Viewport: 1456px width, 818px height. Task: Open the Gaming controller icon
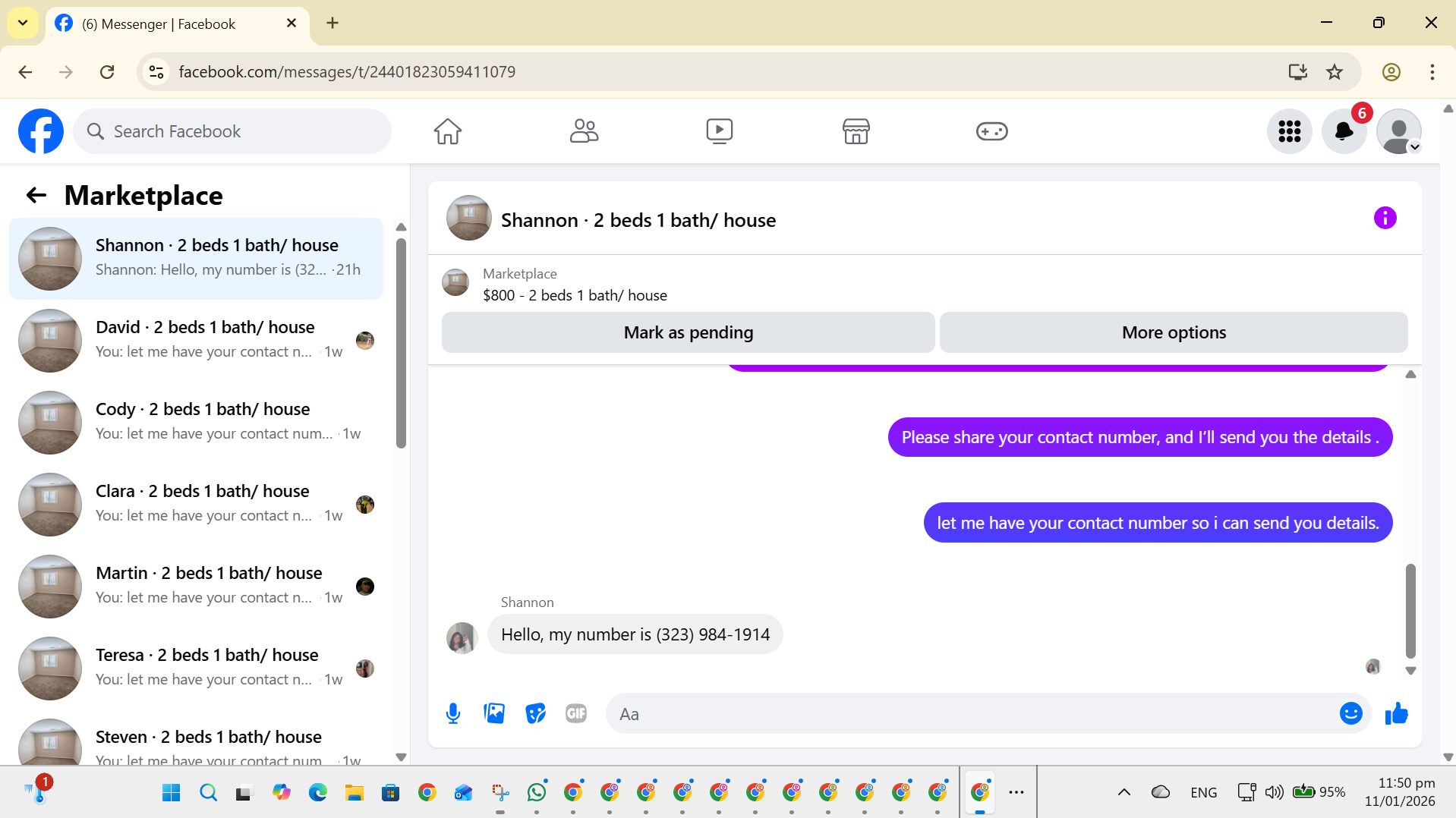coord(991,131)
